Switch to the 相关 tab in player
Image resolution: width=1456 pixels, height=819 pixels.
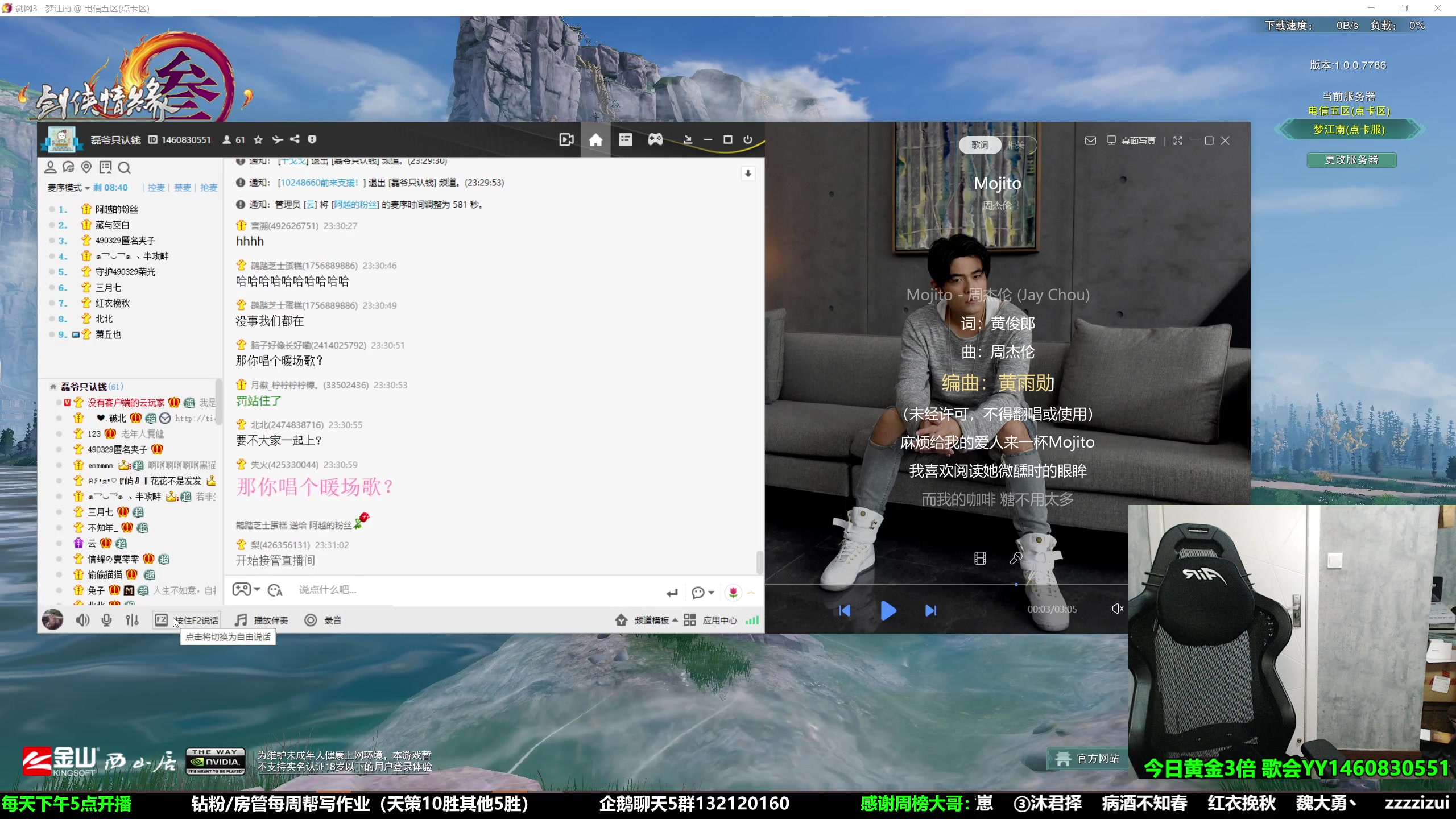point(1015,145)
